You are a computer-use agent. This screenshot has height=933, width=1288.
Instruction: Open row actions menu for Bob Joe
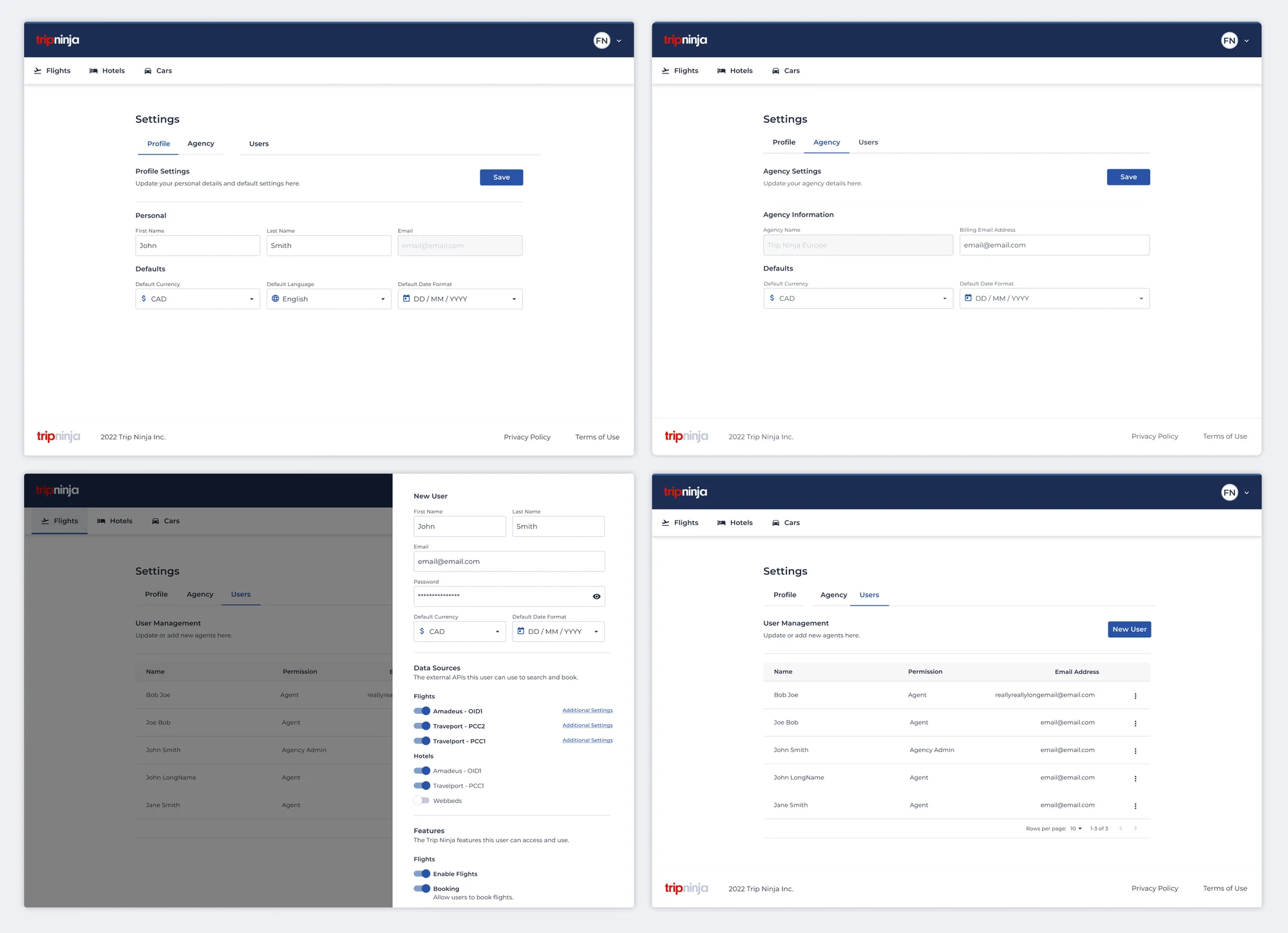click(x=1135, y=696)
